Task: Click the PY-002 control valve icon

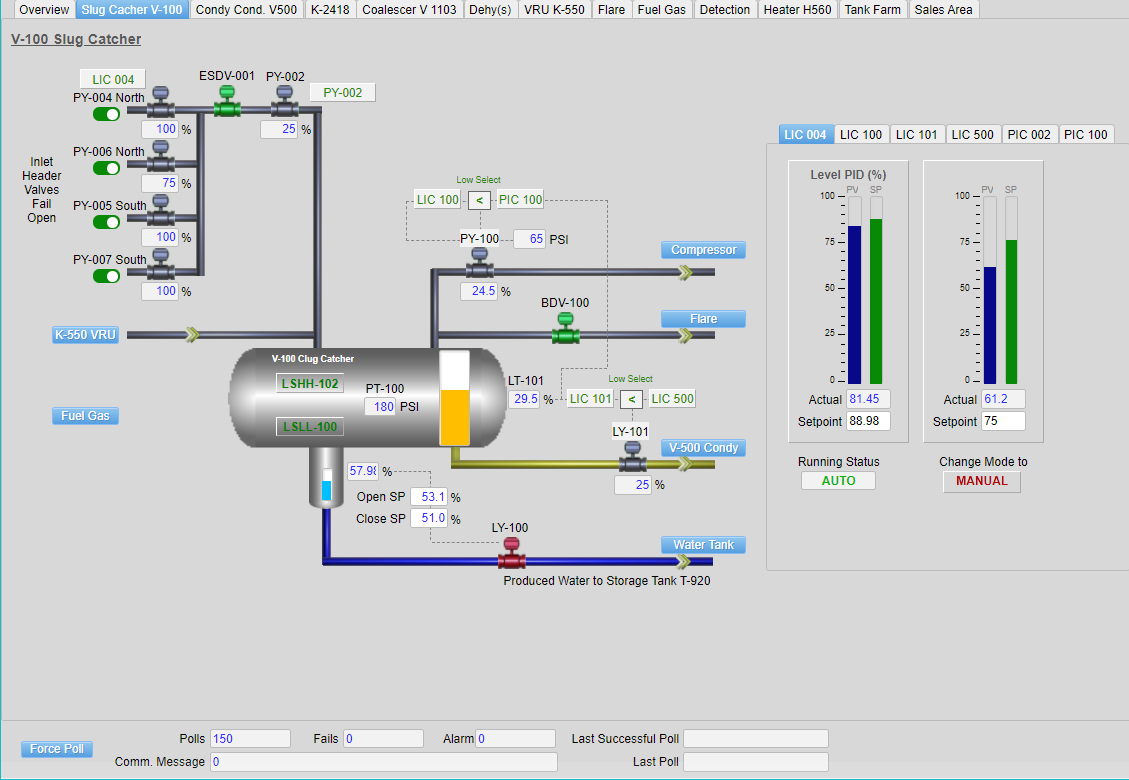Action: pos(284,103)
